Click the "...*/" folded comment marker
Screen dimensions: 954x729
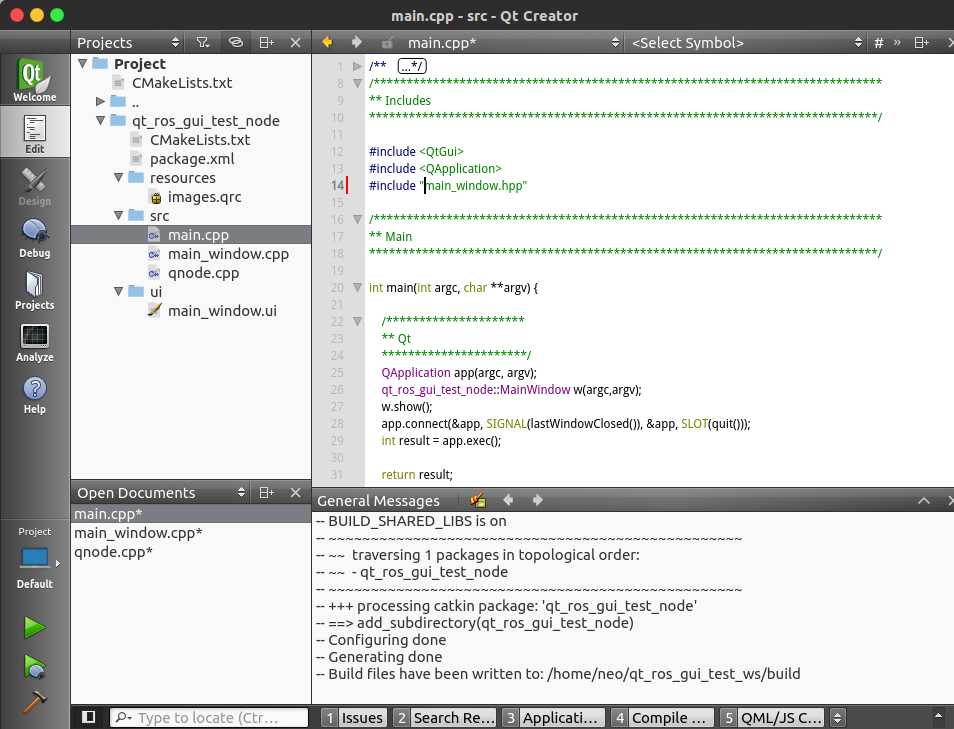point(412,66)
